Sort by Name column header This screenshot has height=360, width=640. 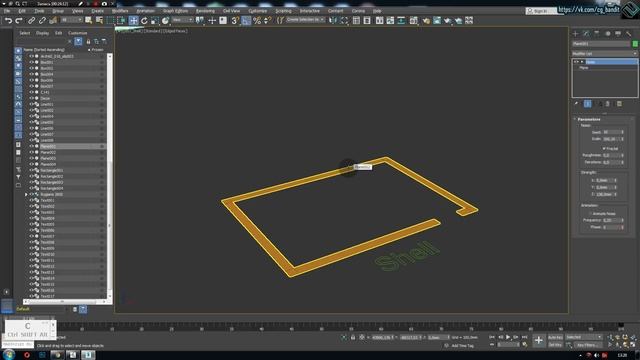pos(44,50)
